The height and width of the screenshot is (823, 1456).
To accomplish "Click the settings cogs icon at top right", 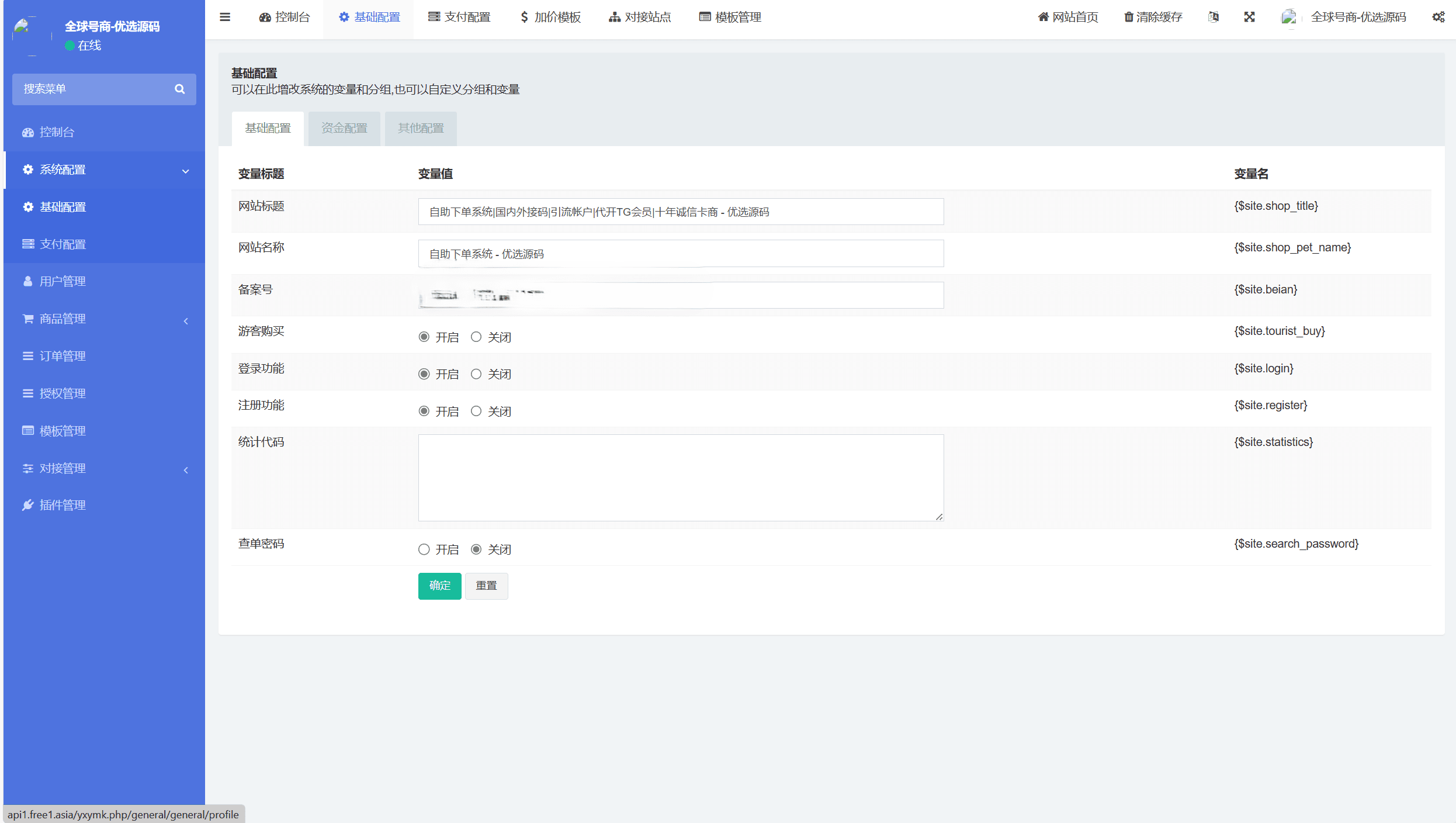I will [x=1438, y=17].
